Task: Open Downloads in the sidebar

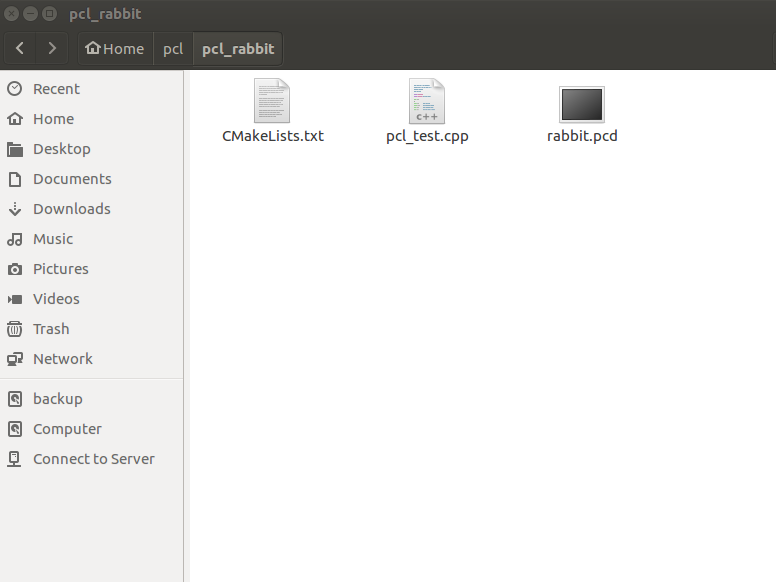Action: tap(92, 209)
